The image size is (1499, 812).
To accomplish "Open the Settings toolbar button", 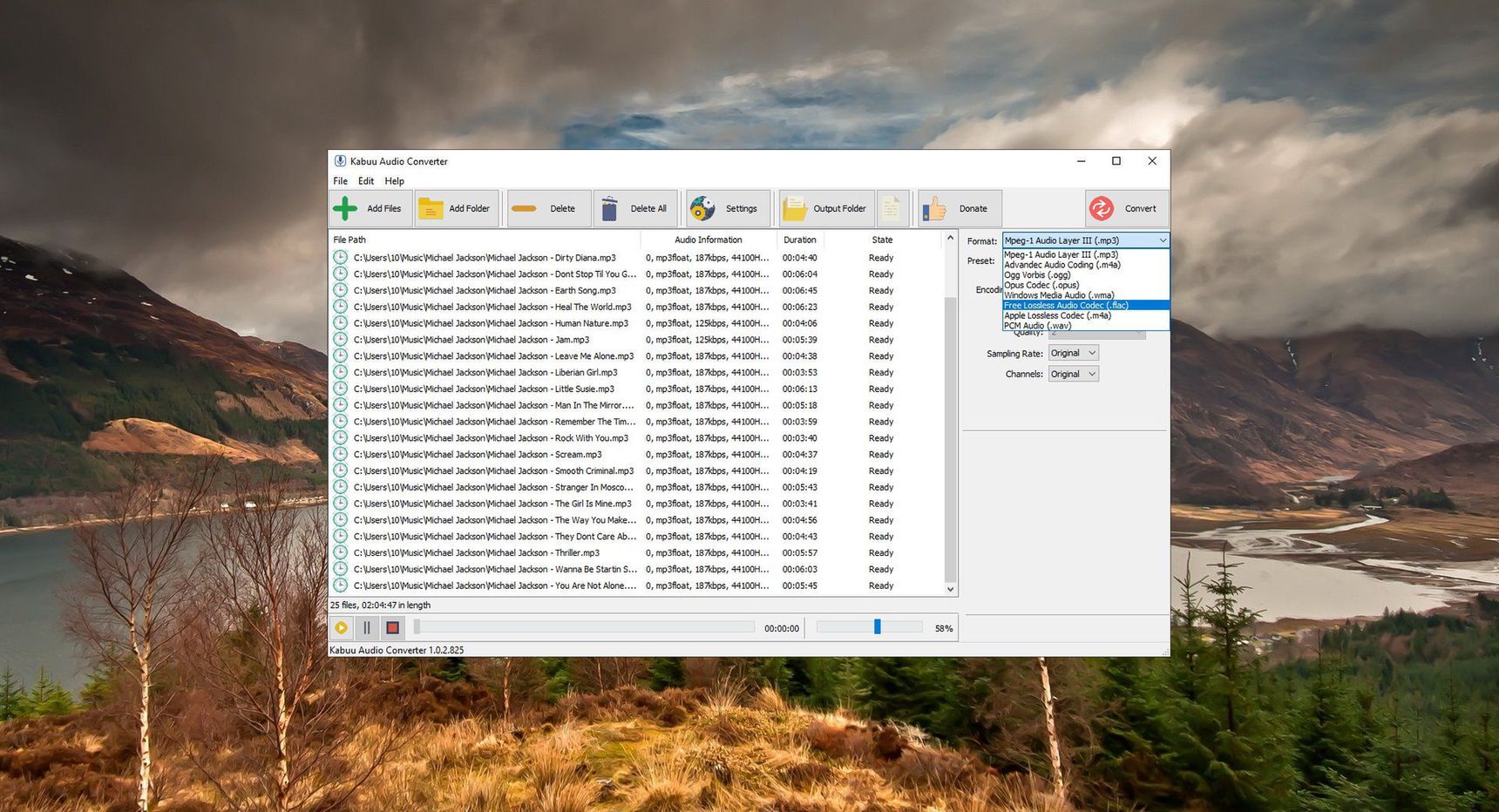I will point(728,208).
